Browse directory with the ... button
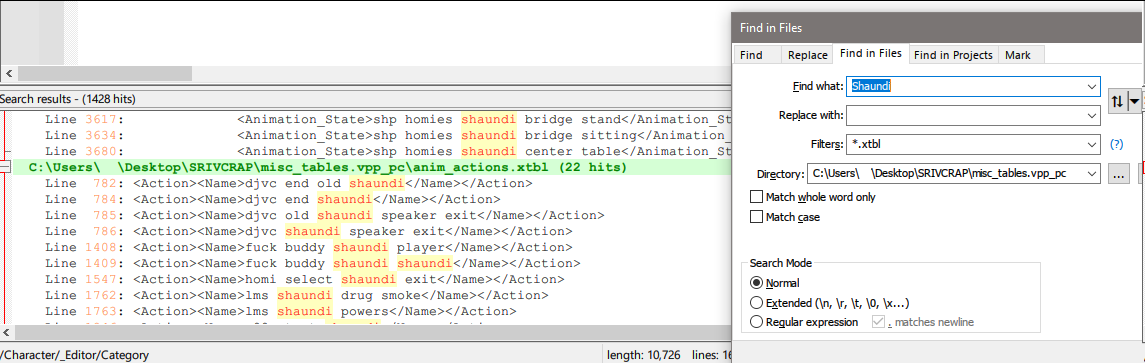The image size is (1145, 363). pyautogui.click(x=1117, y=174)
